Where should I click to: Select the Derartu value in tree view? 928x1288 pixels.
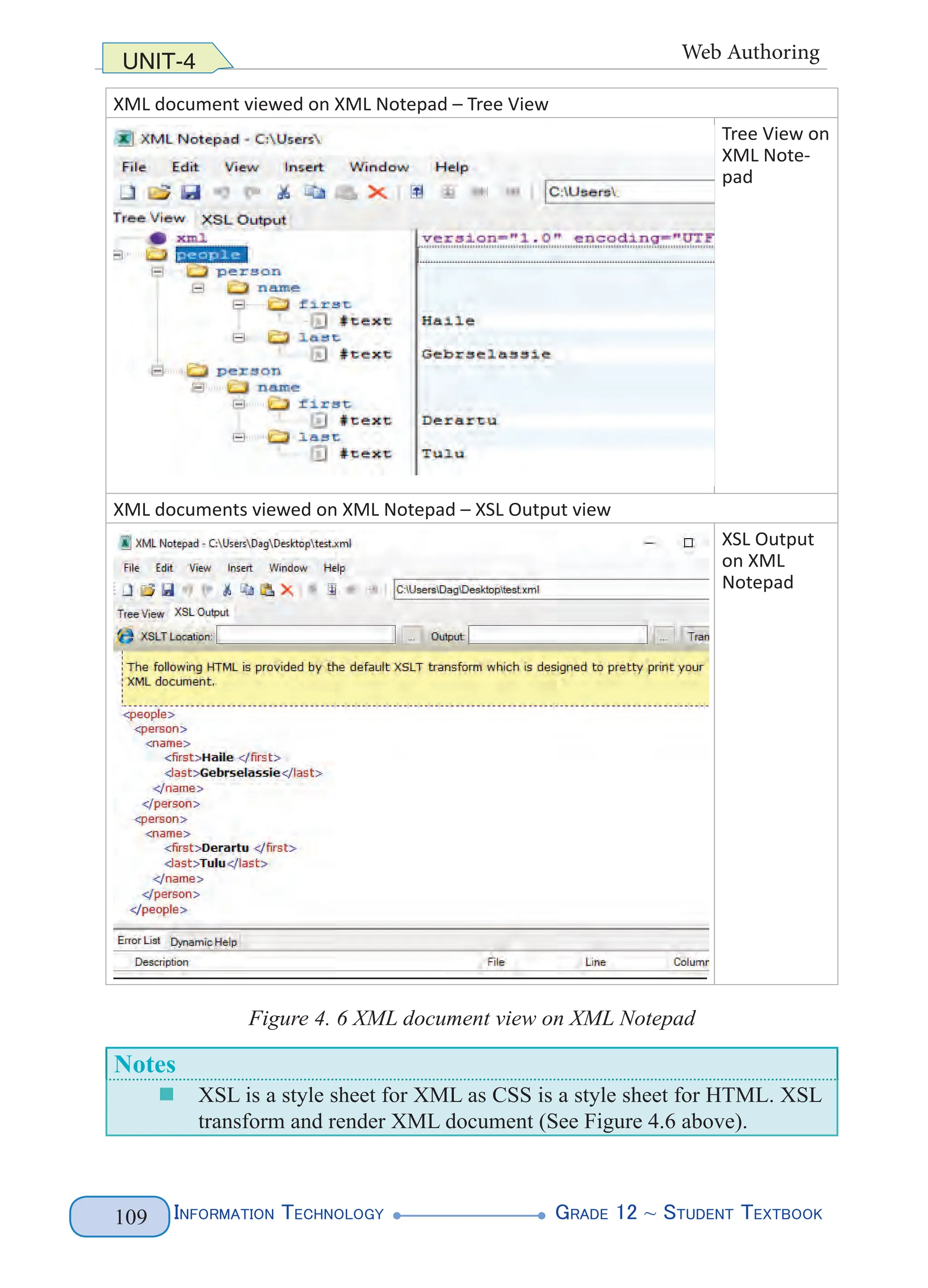[x=459, y=421]
